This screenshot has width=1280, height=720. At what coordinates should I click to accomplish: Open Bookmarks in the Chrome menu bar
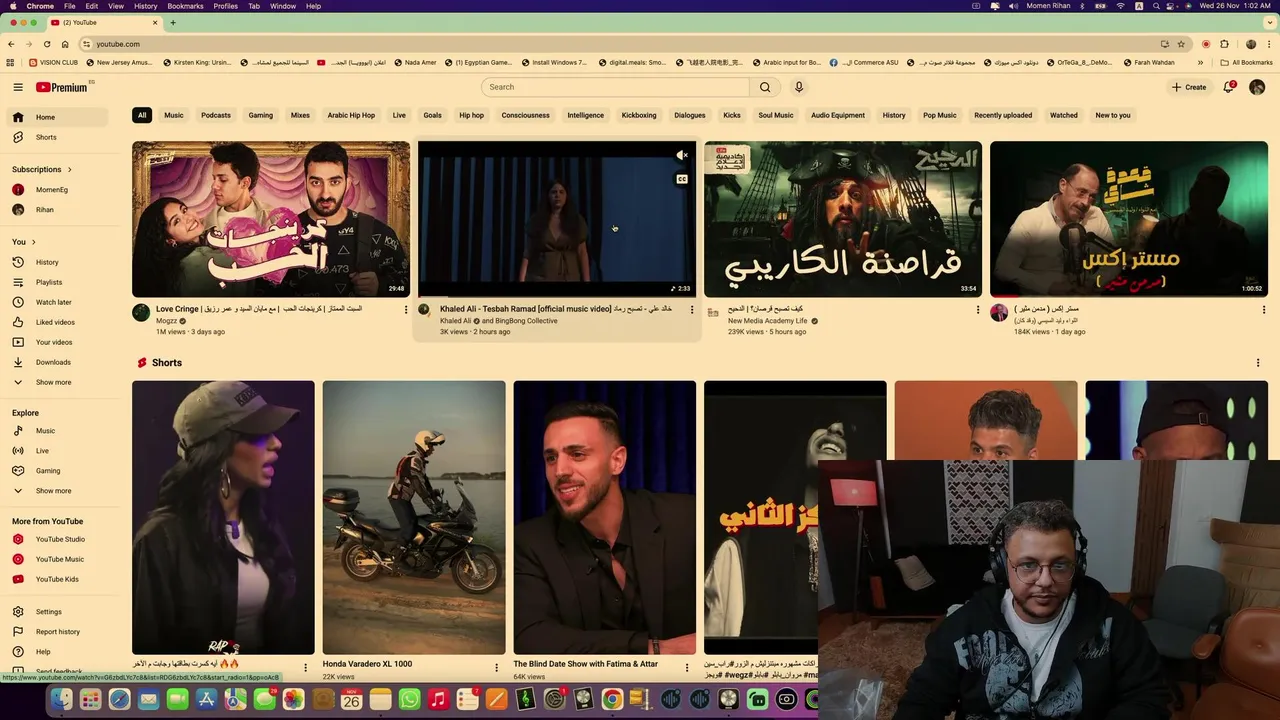[185, 6]
